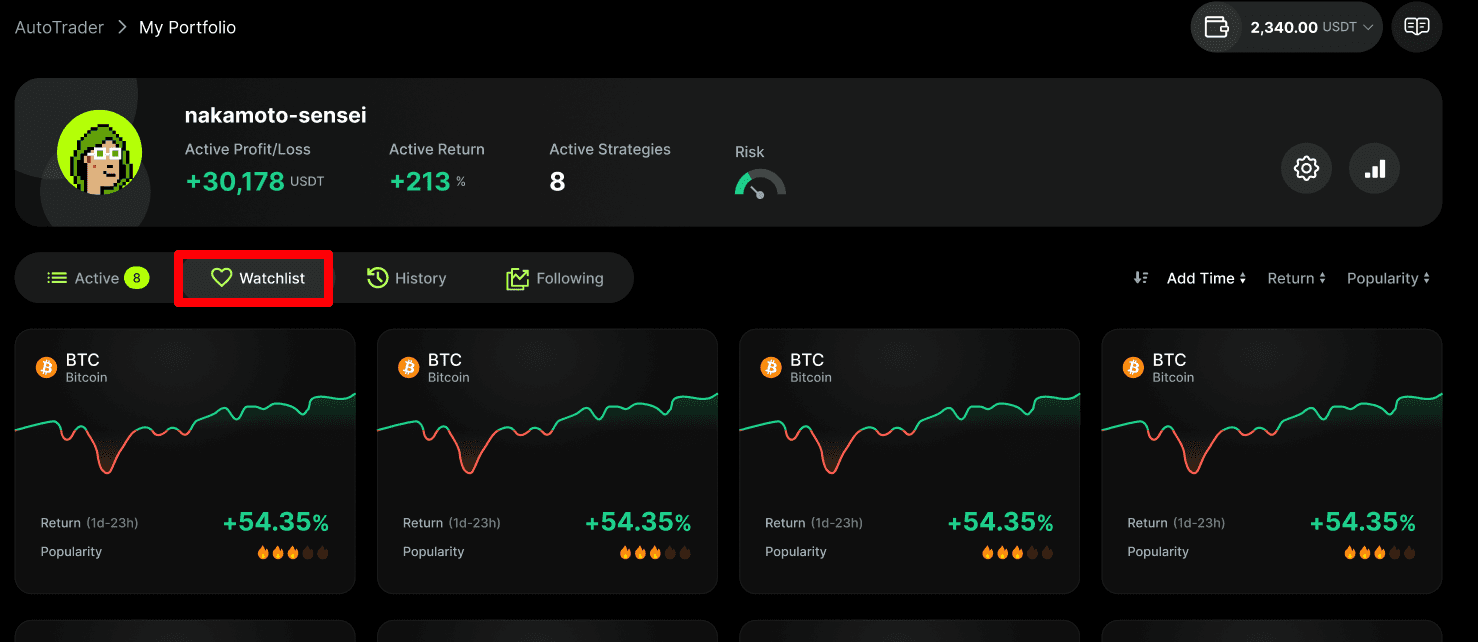Click the nakamoto-sensei username
The image size is (1478, 642).
tap(275, 115)
